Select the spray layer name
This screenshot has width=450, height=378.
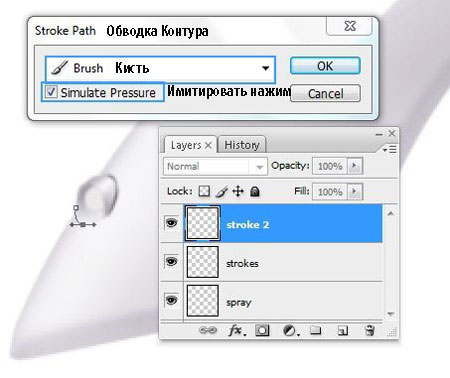coord(239,303)
